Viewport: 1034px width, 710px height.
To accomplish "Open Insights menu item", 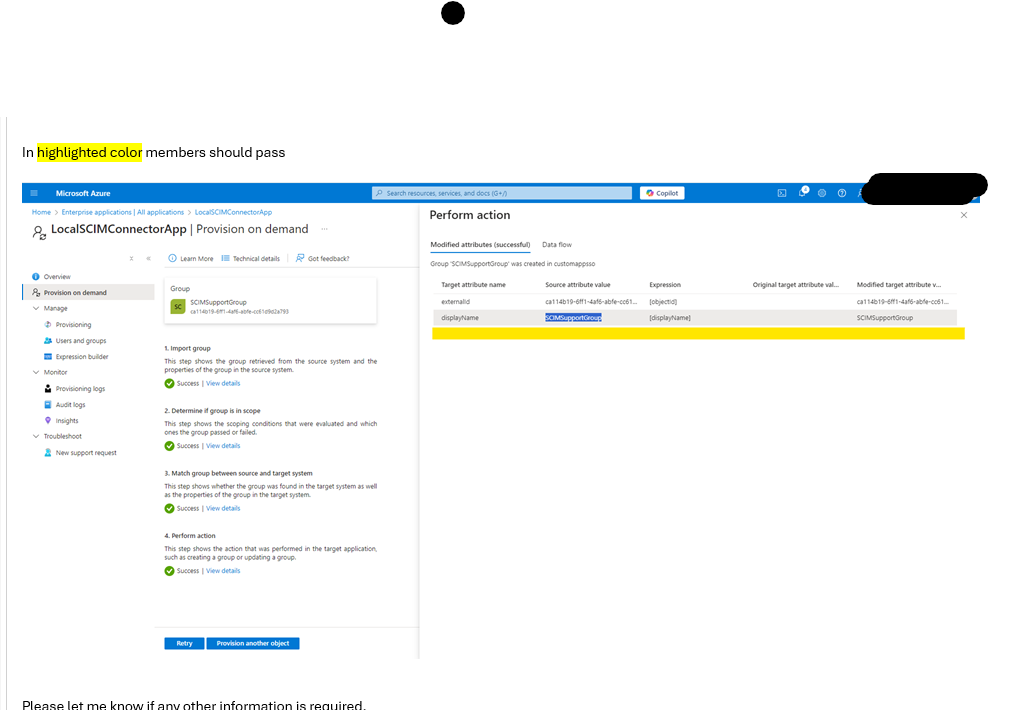I will click(67, 421).
